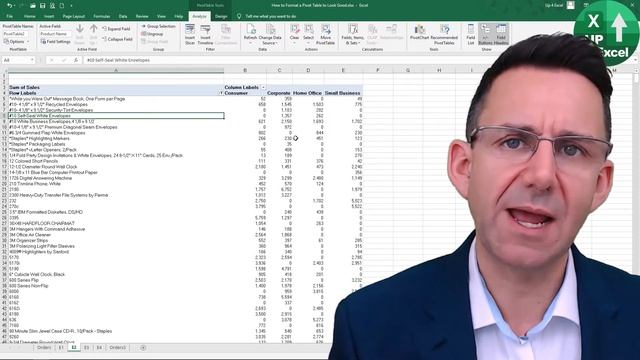Click the Active Field name input box
The height and width of the screenshot is (360, 640).
55,34
